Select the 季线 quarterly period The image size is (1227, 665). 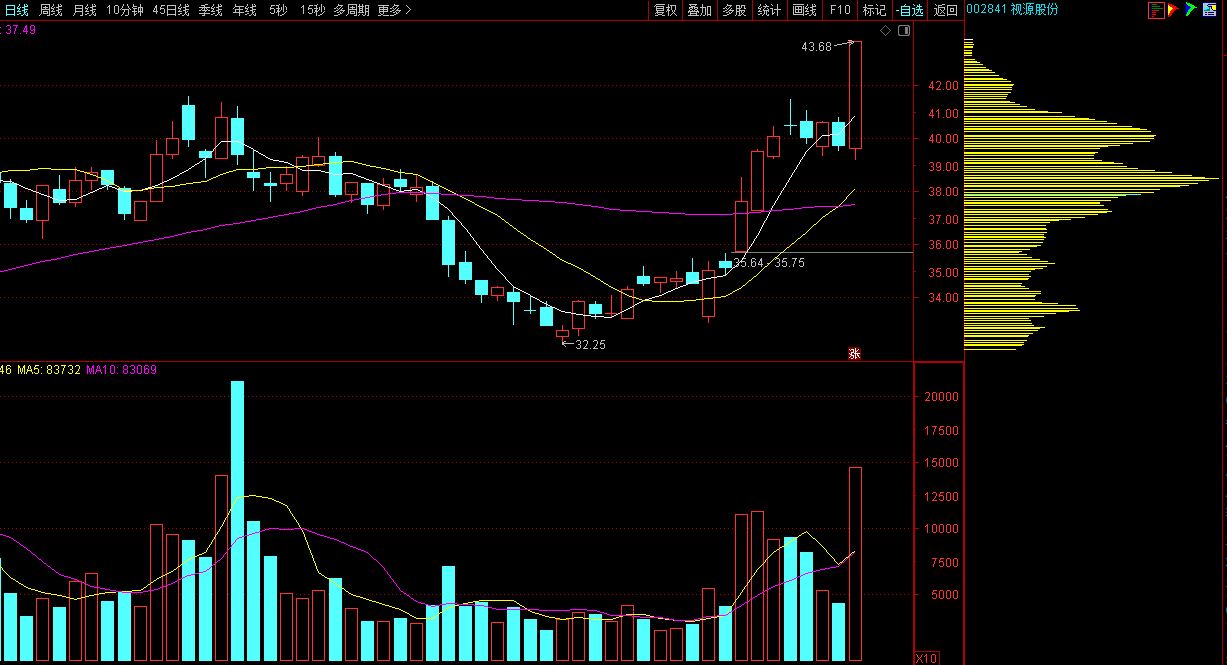[x=211, y=10]
